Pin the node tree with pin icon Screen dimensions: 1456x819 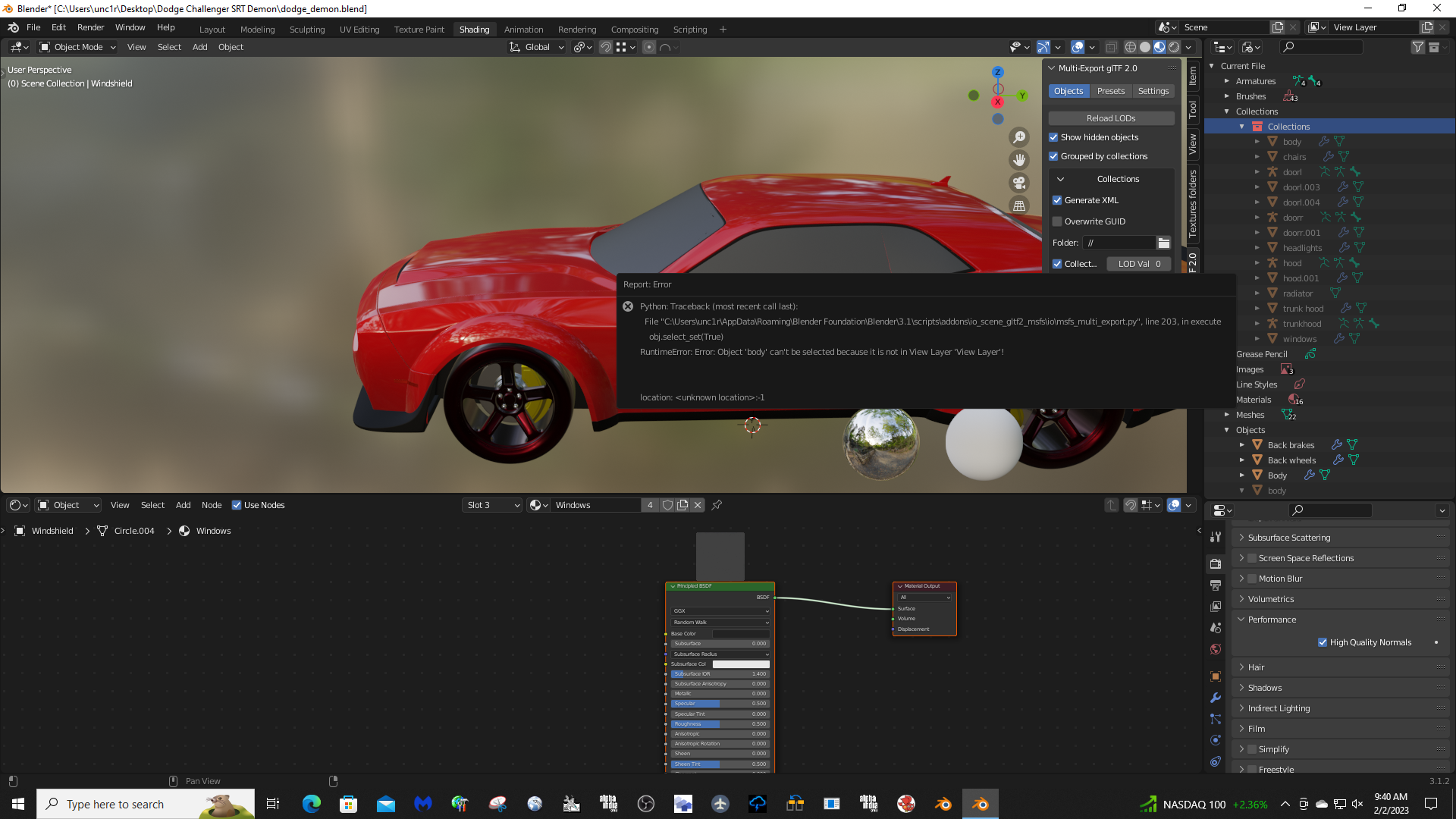(717, 505)
